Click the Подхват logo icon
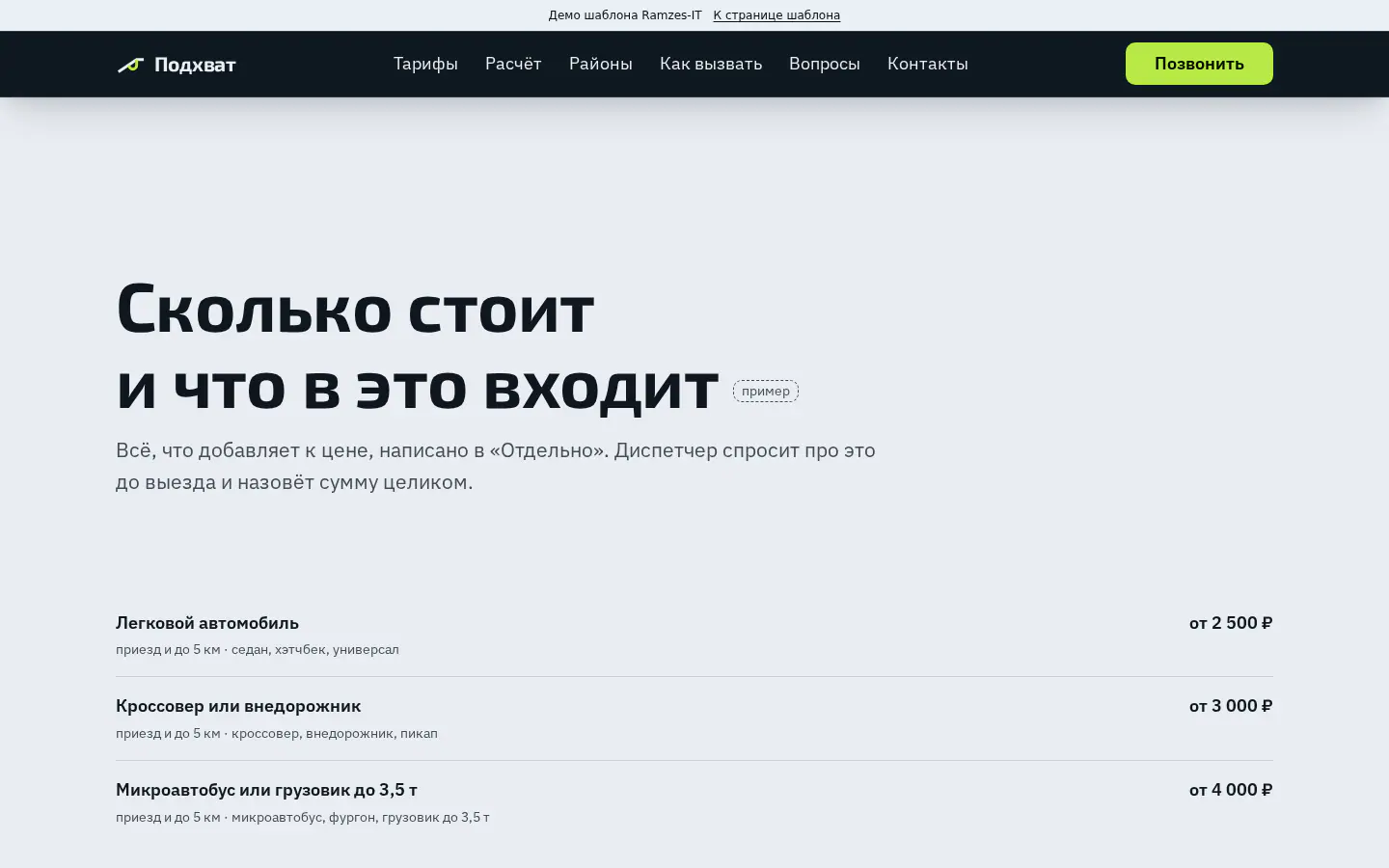Screen dimensions: 1389x868 point(130,65)
